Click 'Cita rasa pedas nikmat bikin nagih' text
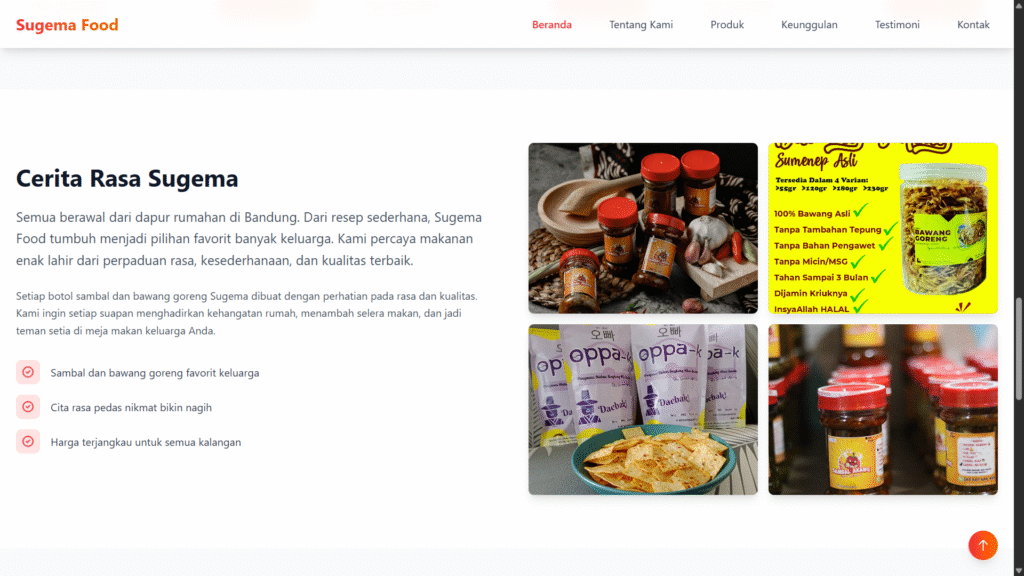Viewport: 1024px width, 576px height. point(131,408)
